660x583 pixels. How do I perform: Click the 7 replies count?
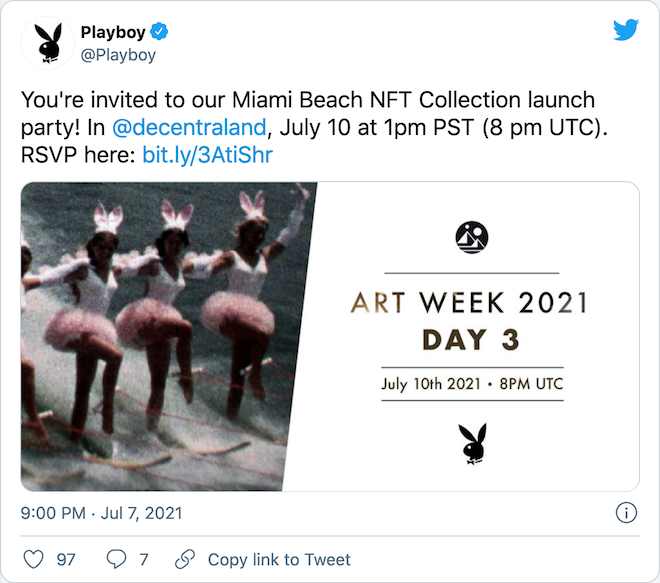144,560
